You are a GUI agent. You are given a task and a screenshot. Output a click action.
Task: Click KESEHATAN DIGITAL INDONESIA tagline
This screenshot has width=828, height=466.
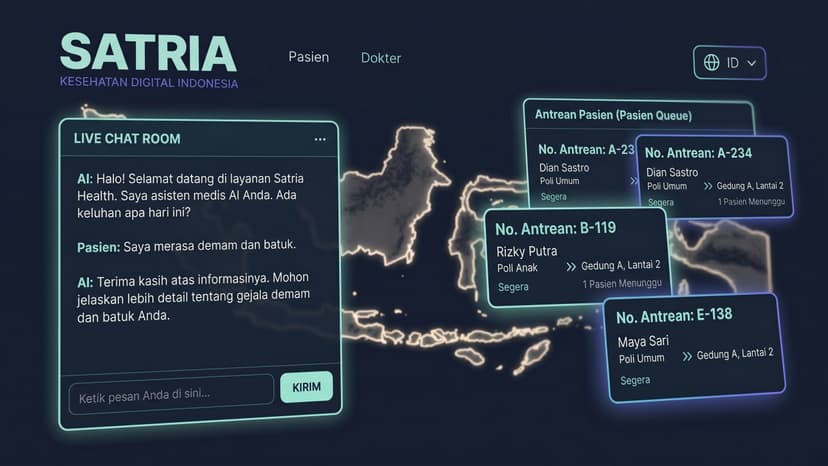pyautogui.click(x=149, y=82)
